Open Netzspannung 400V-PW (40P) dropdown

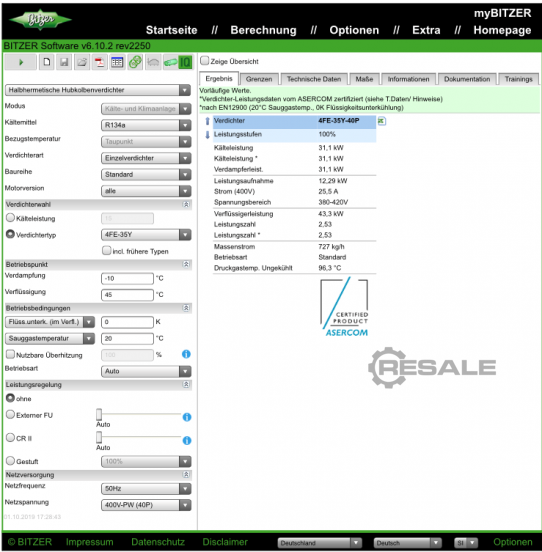pyautogui.click(x=146, y=505)
